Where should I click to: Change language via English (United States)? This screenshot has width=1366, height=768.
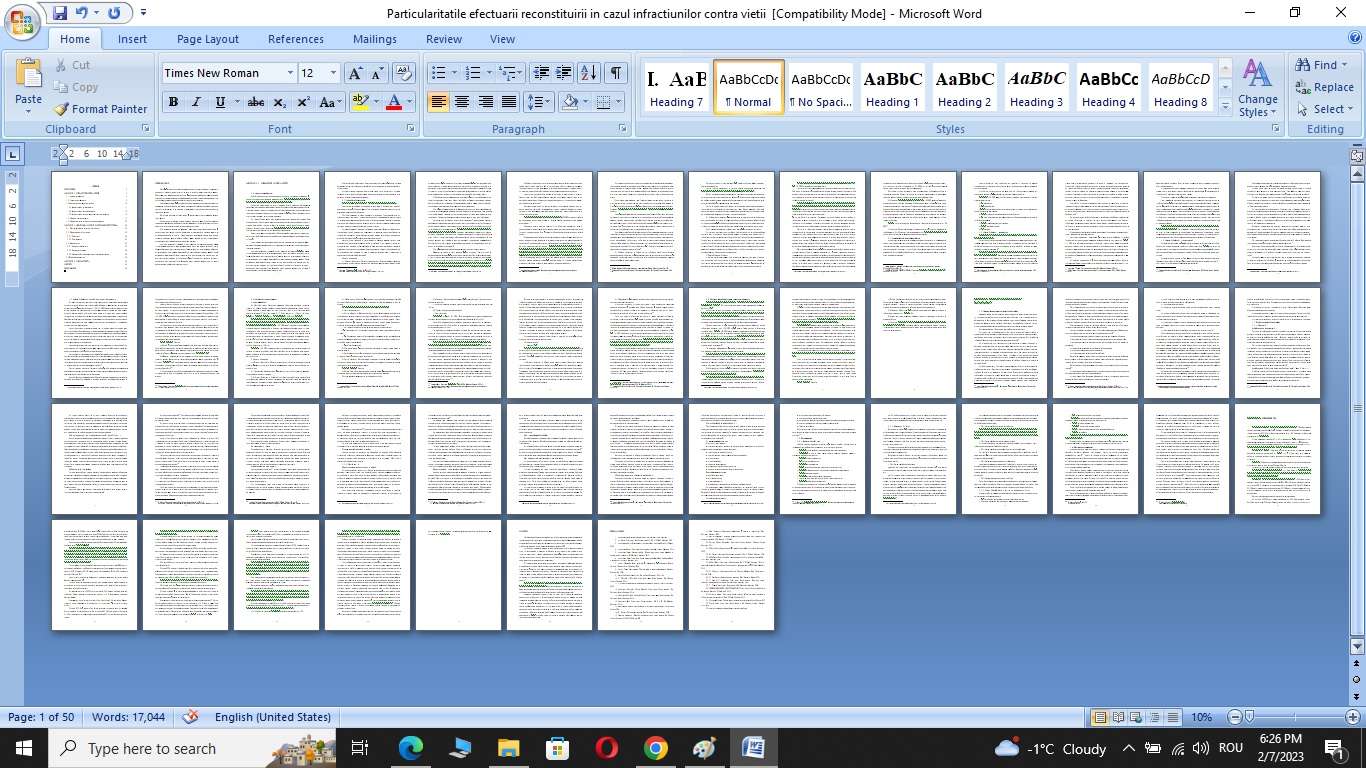pyautogui.click(x=272, y=717)
